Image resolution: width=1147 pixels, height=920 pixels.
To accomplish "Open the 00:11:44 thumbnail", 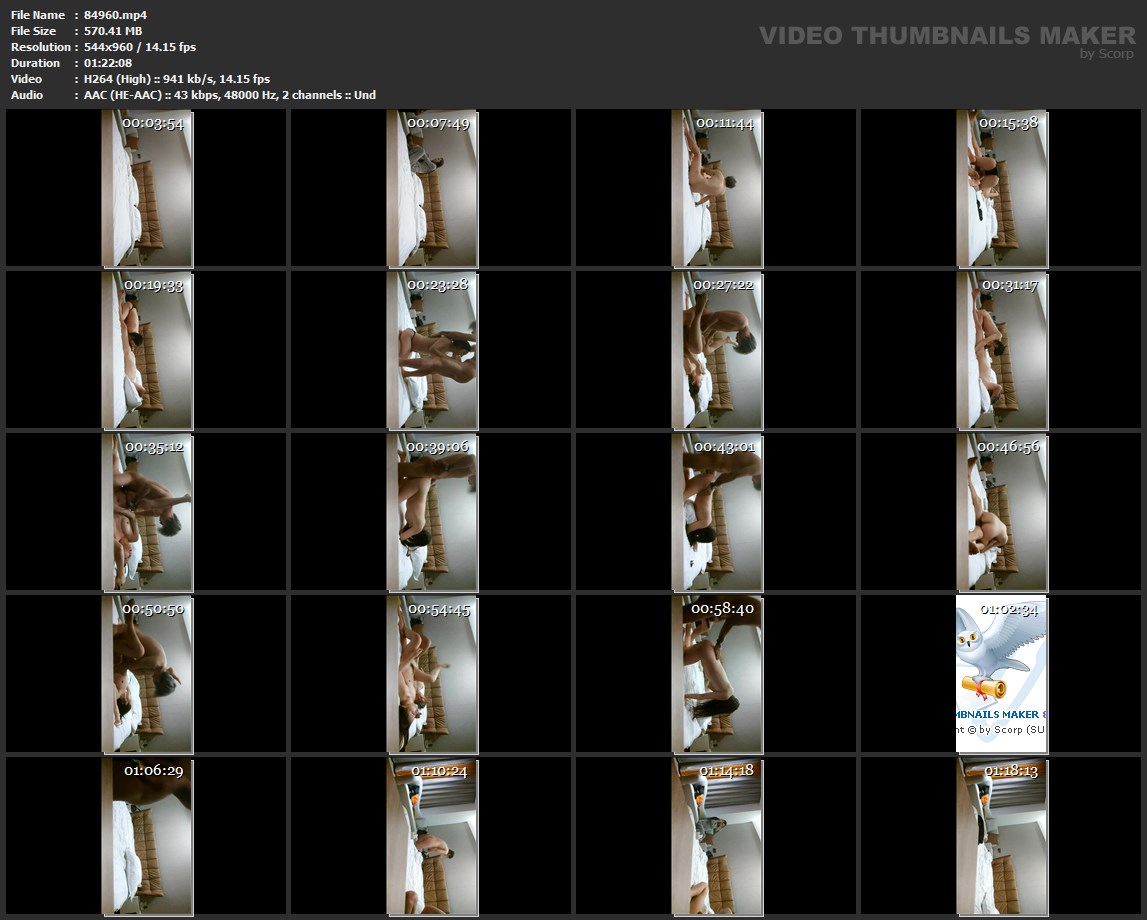I will click(717, 190).
